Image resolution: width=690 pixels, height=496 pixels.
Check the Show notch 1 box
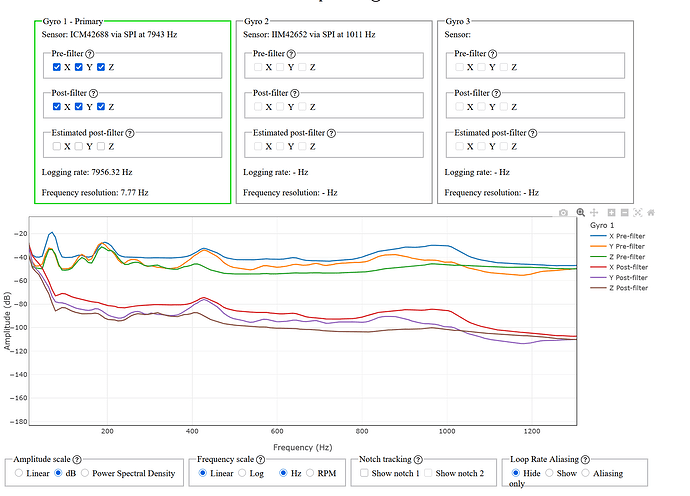(x=364, y=473)
